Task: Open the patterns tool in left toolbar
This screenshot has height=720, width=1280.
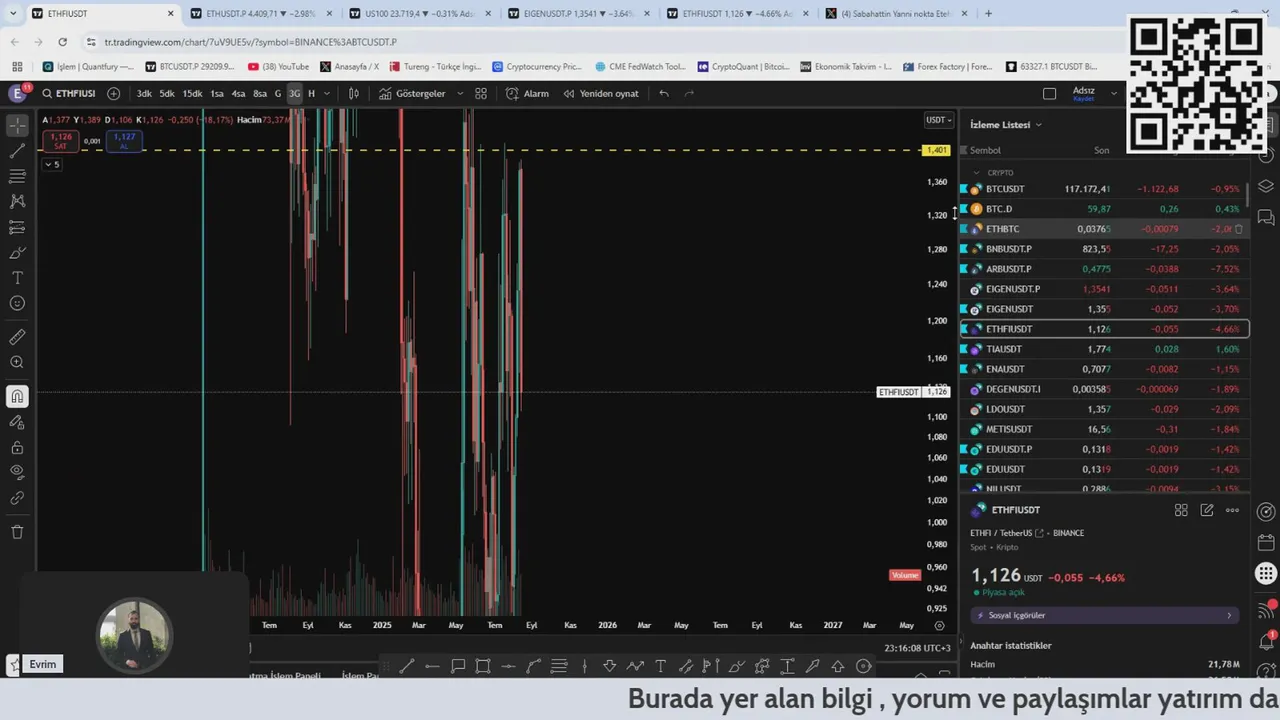Action: (17, 201)
